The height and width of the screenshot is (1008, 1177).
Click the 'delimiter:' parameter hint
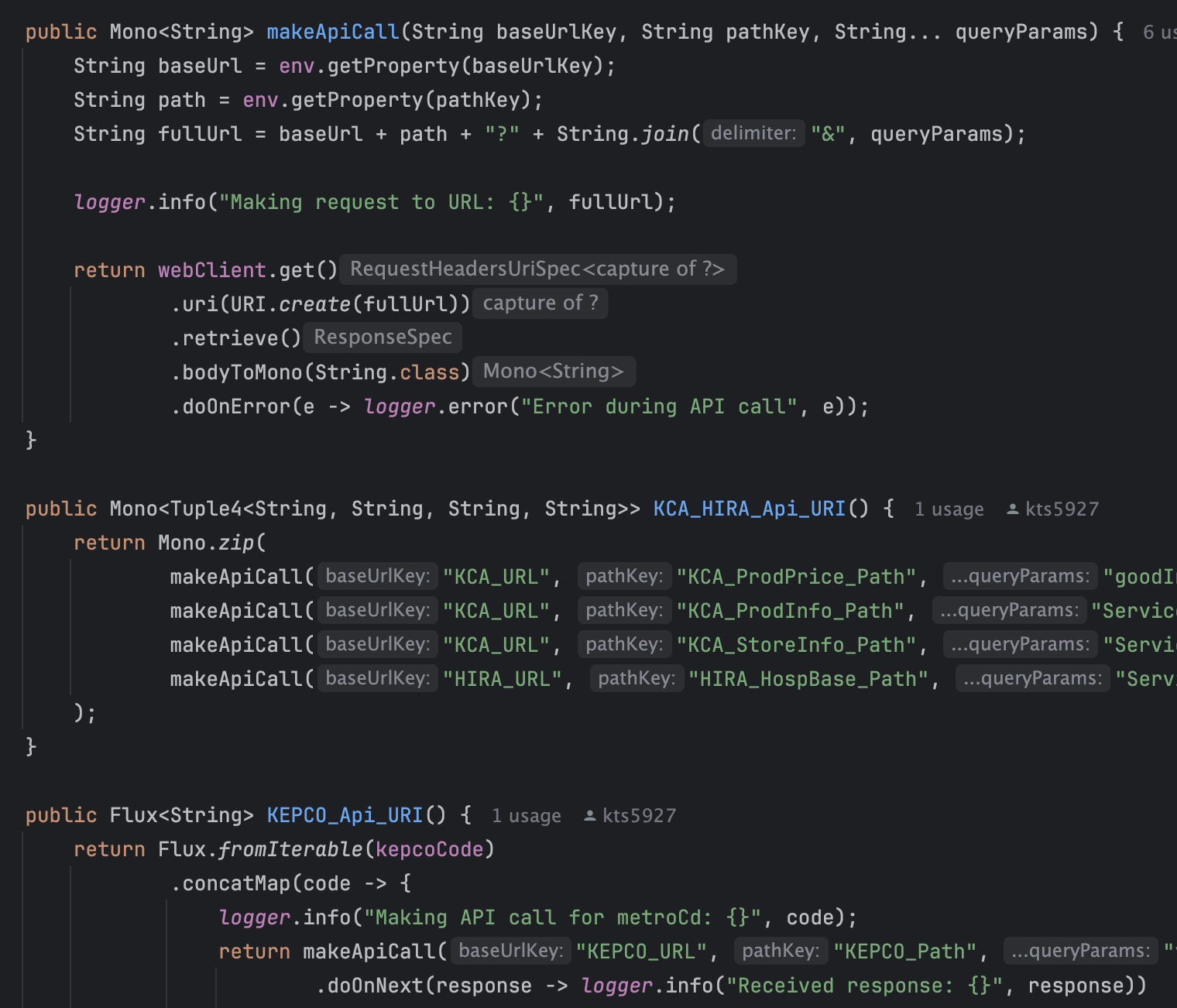753,133
